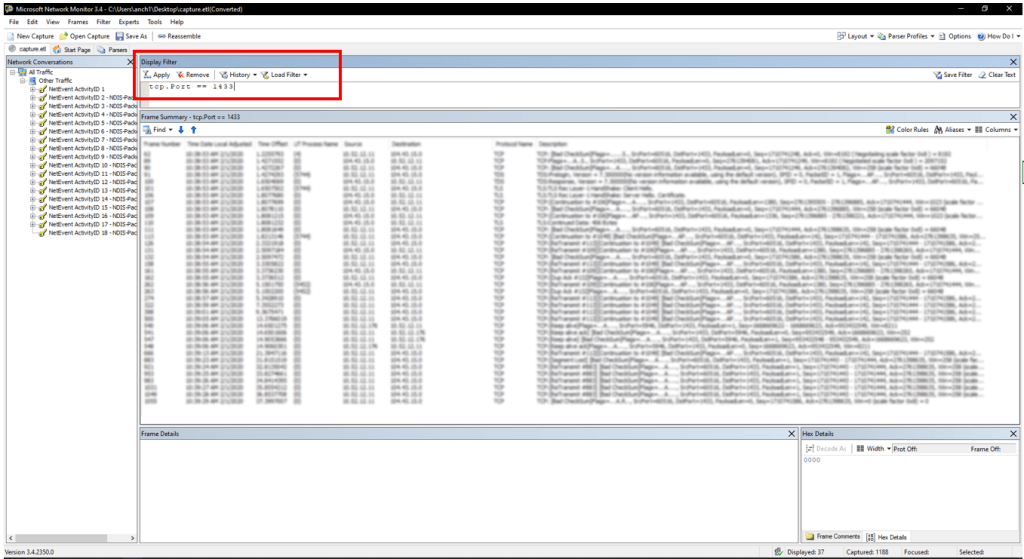The image size is (1024, 559).
Task: Open the filter History dropdown
Action: (x=238, y=75)
